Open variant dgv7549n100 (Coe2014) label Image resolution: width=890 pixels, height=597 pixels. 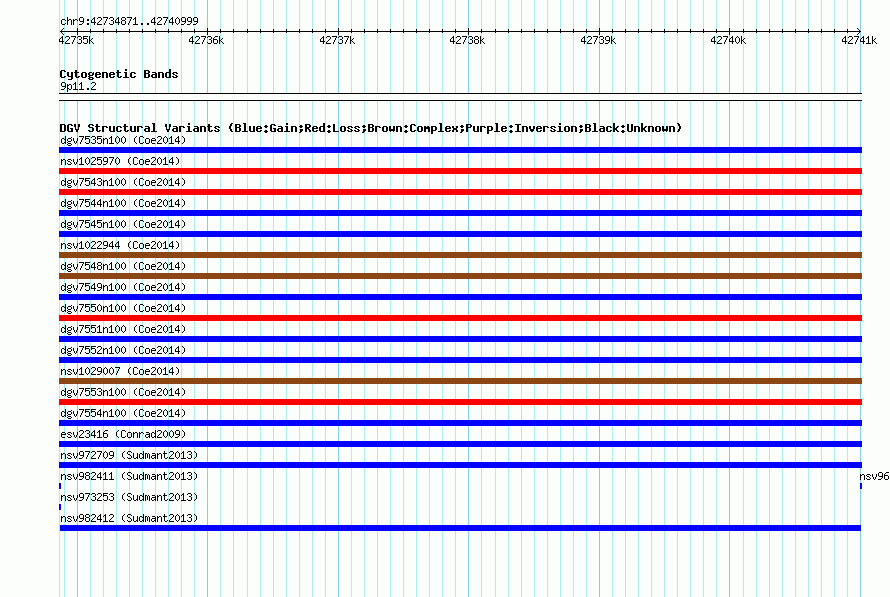(123, 287)
